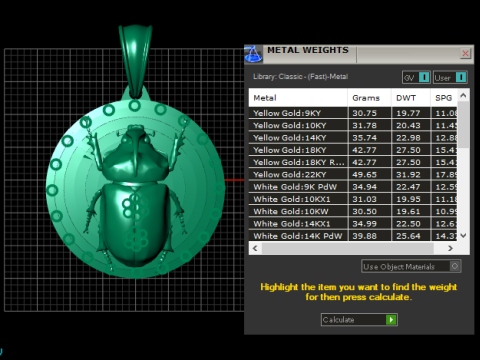Select the White Gold:14K PdW row
480x360 pixels.
coord(353,236)
